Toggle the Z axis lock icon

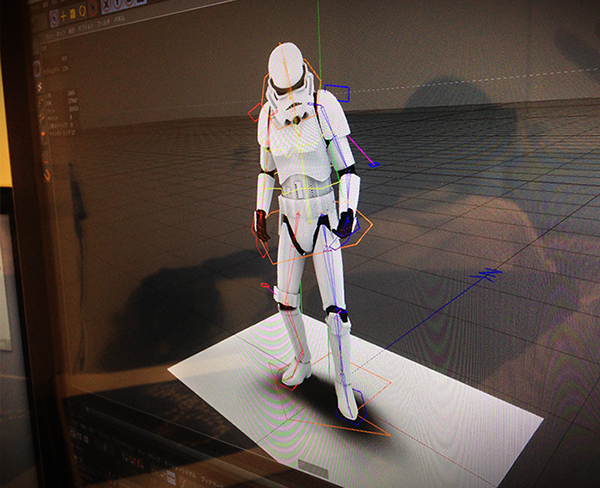point(129,2)
